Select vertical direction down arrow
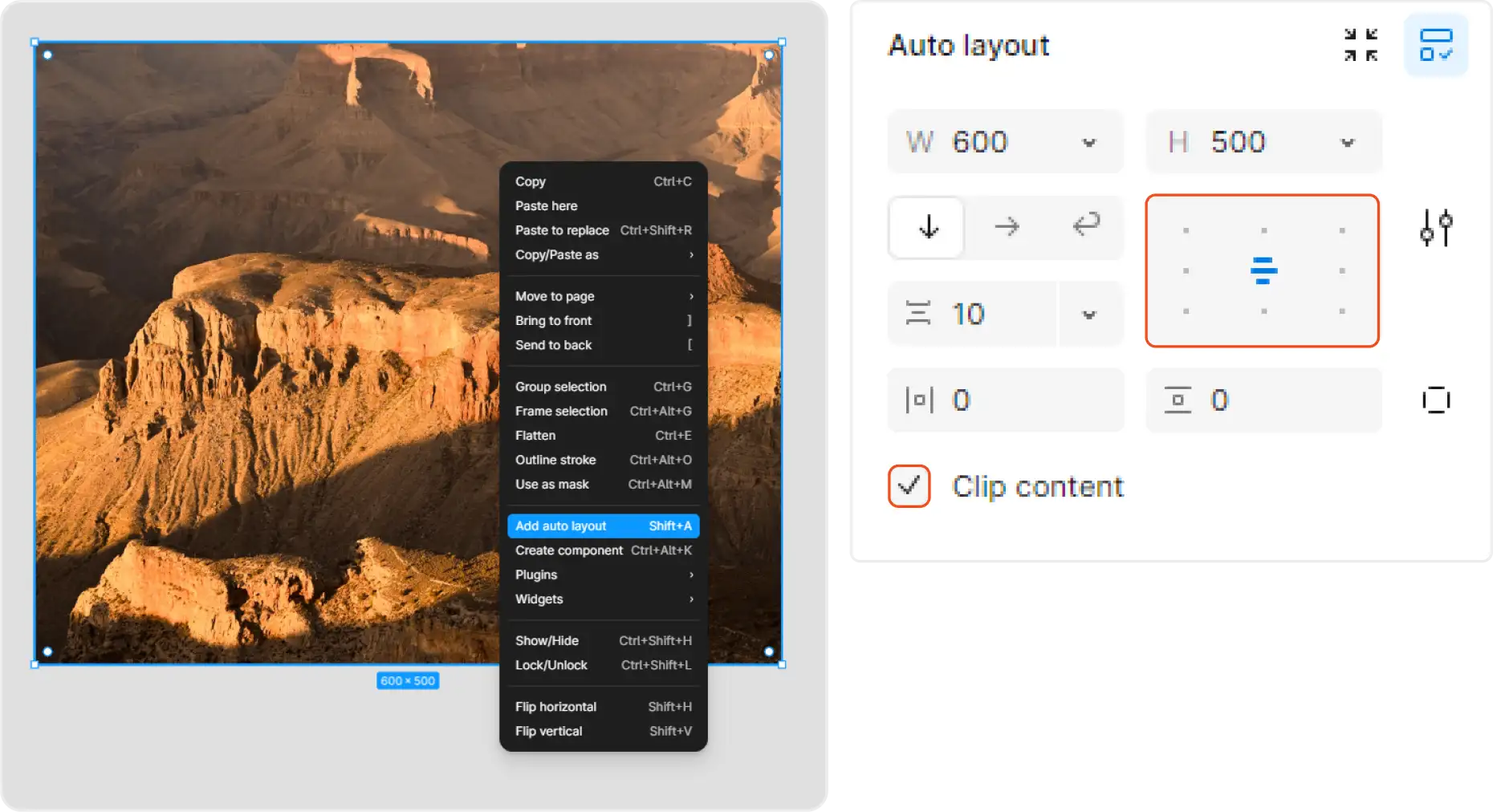This screenshot has width=1493, height=812. click(x=928, y=227)
